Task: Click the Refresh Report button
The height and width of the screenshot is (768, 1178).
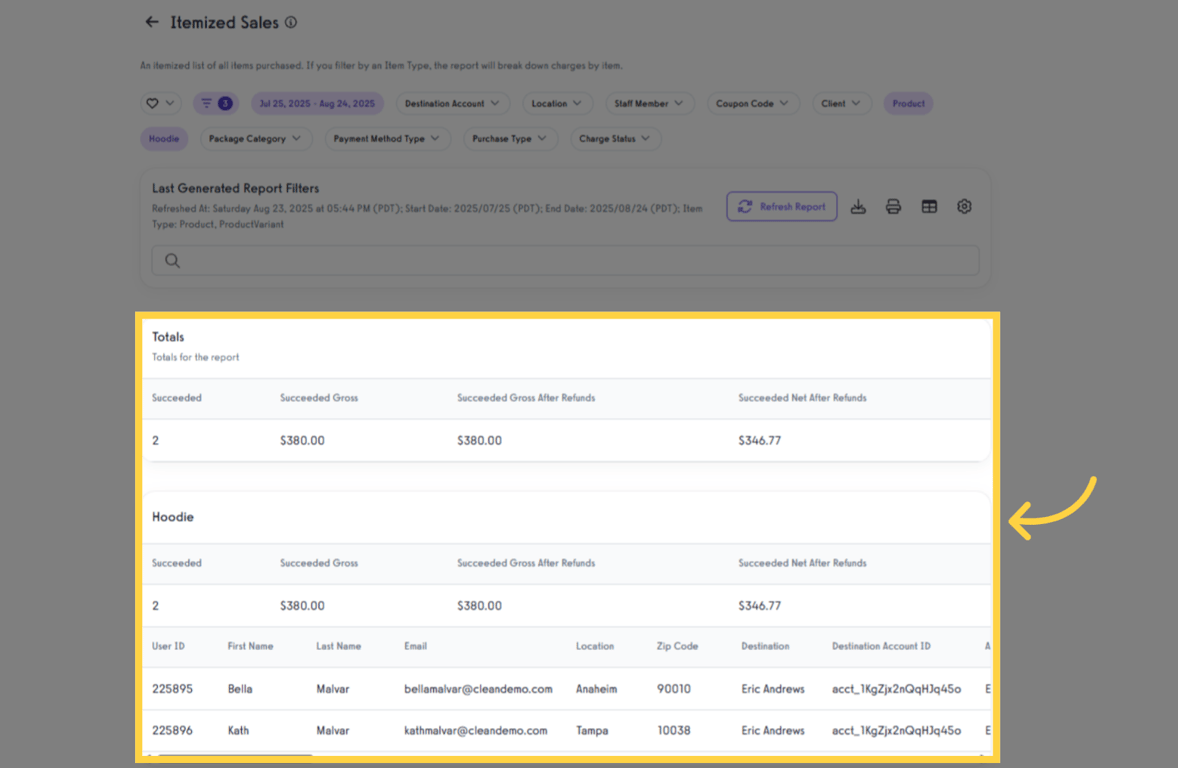Action: coord(782,207)
